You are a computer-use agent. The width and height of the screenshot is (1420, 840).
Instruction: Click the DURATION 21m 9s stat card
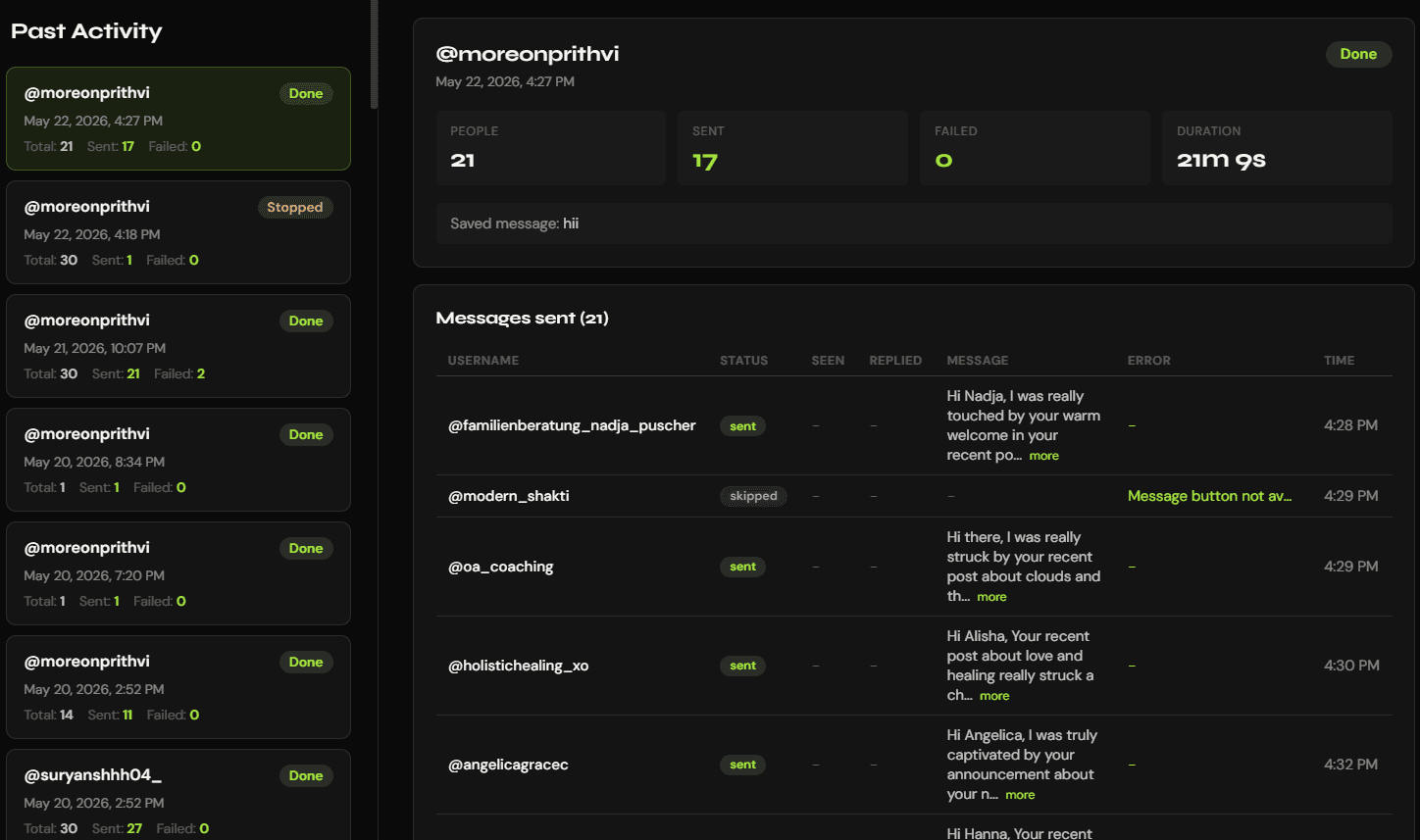[x=1277, y=148]
